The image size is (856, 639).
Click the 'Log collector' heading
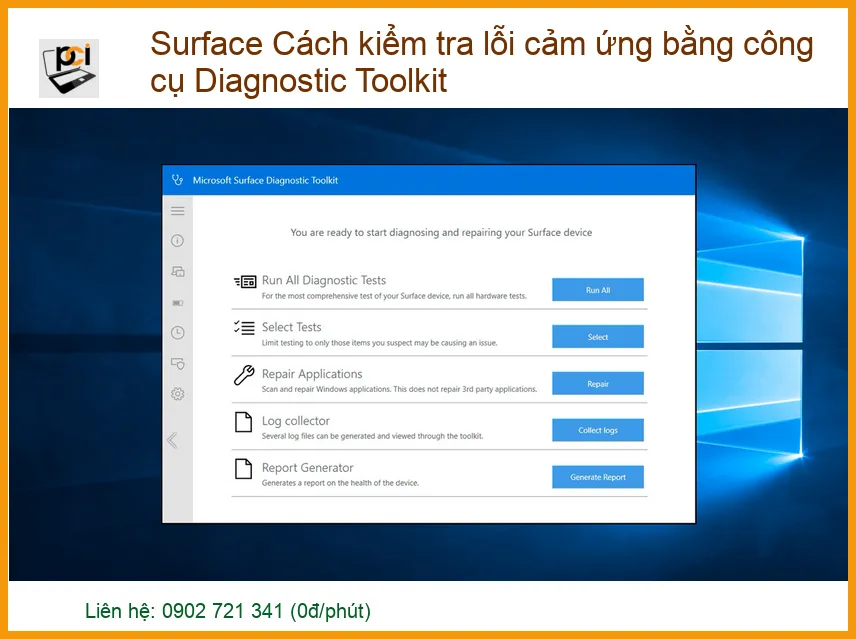tap(295, 421)
